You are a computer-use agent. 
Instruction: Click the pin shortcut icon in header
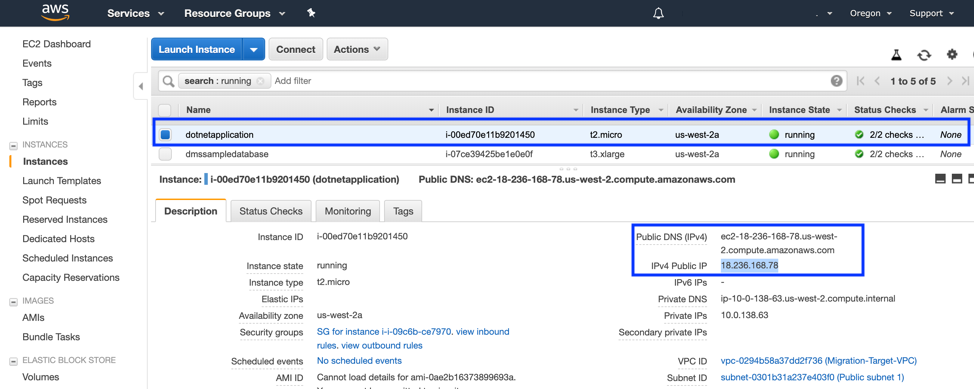(x=311, y=13)
